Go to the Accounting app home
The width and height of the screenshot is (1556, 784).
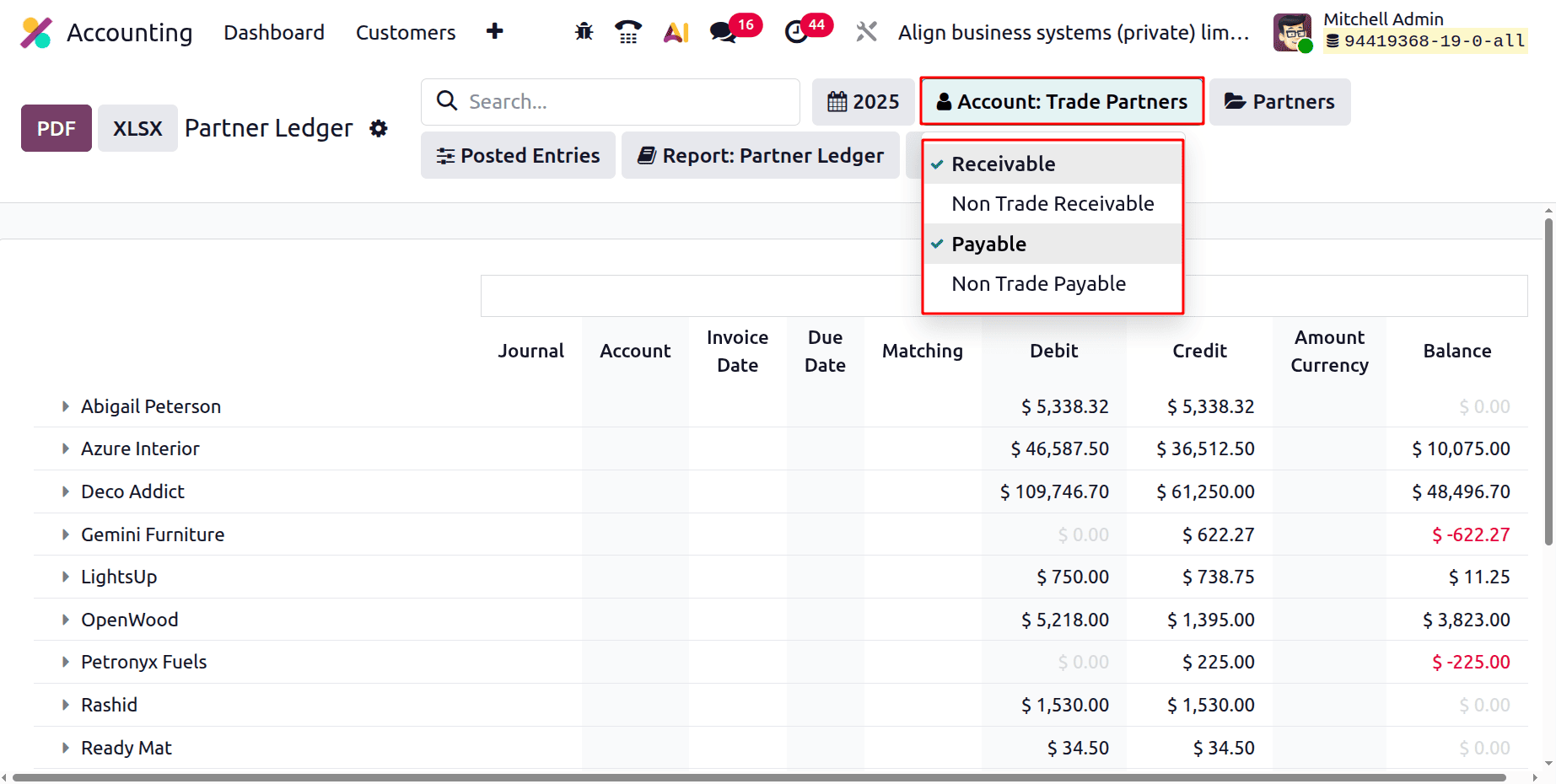tap(130, 32)
